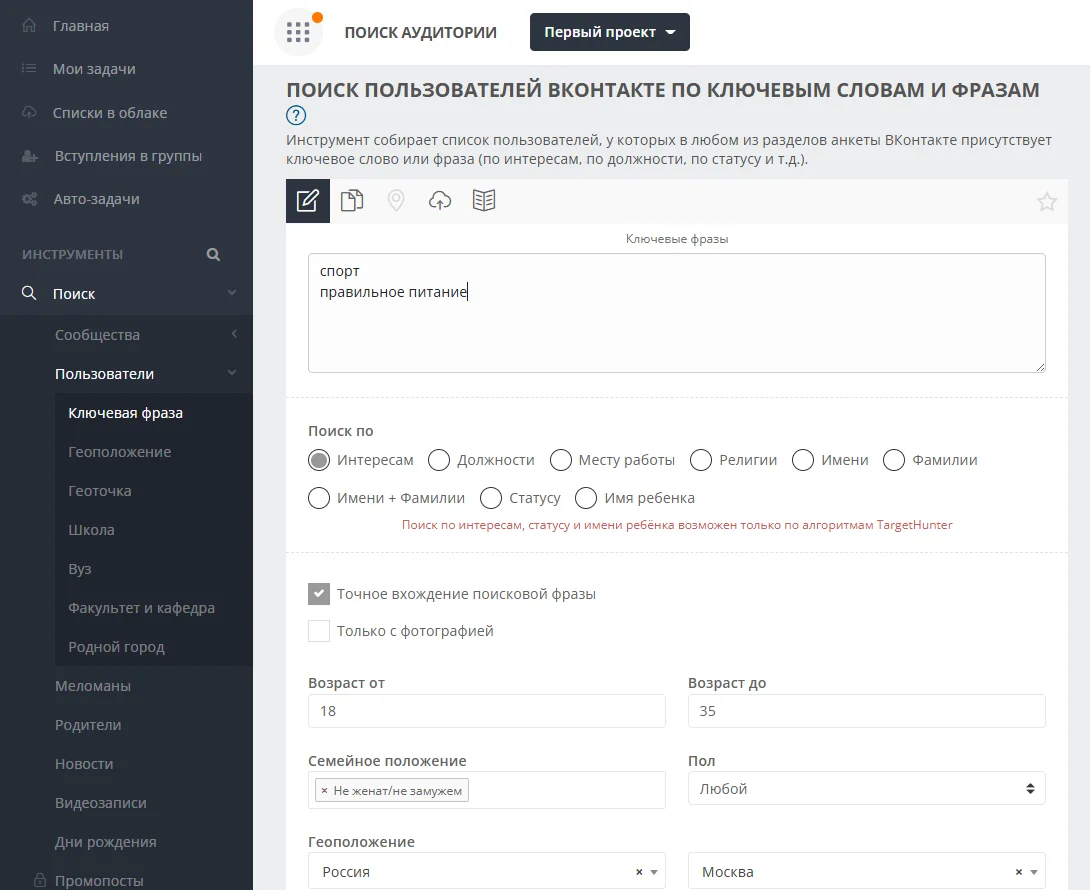Select the Интересам radio button
Viewport: 1090px width, 890px height.
click(x=319, y=460)
